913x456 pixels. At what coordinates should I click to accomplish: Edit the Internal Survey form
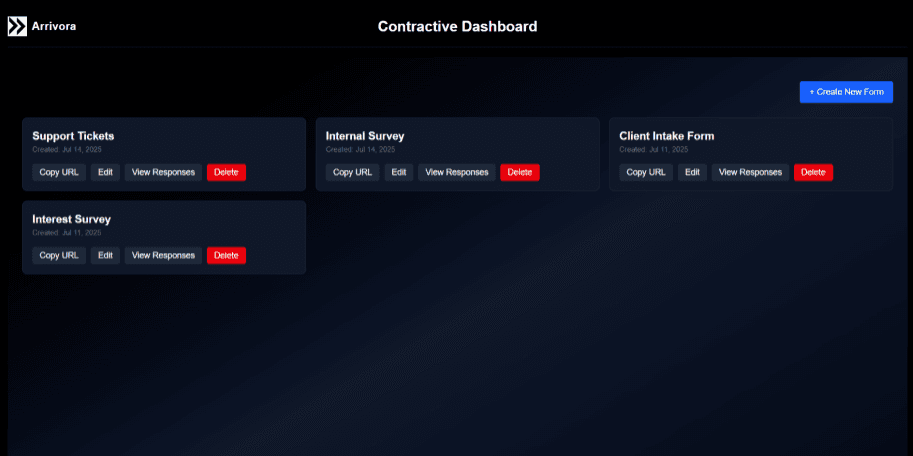tap(399, 172)
